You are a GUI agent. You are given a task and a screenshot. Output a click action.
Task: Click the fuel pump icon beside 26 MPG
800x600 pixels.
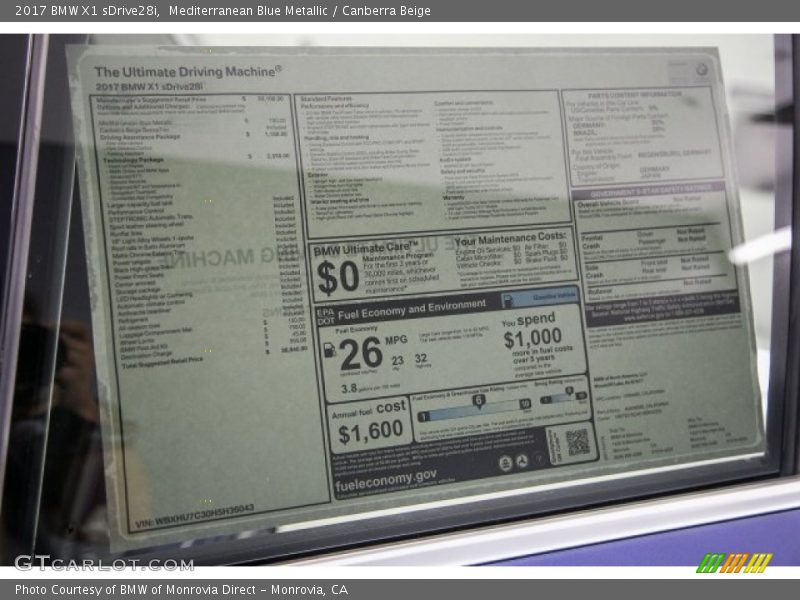(329, 350)
